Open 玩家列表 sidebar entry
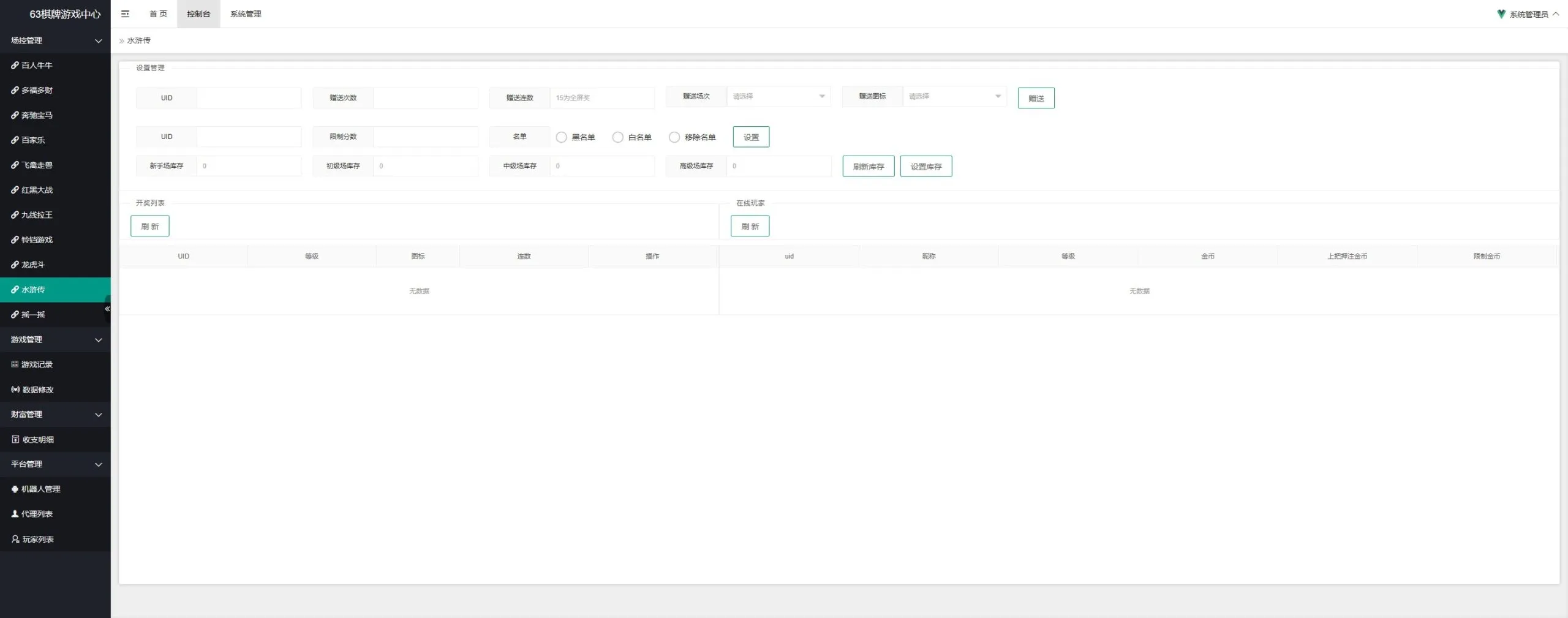Viewport: 1568px width, 618px height. point(55,539)
